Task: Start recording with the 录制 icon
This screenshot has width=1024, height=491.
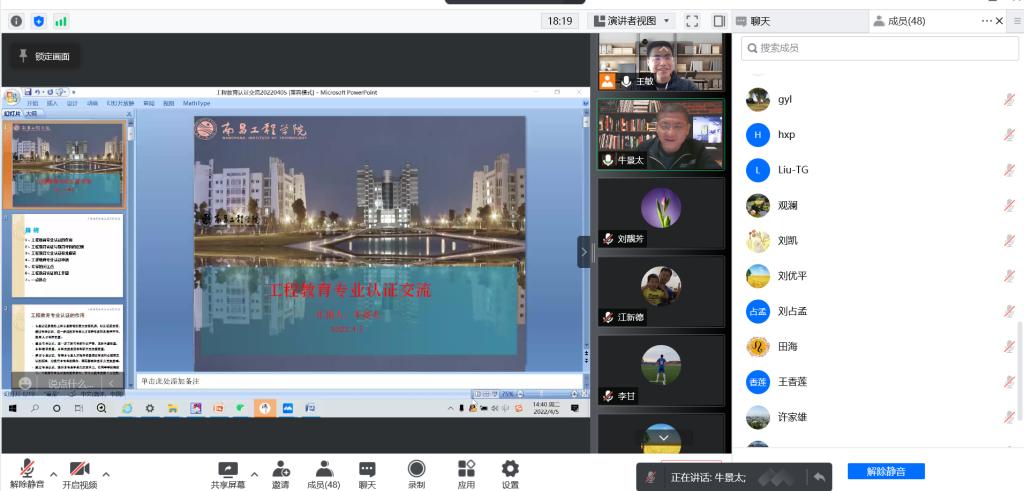Action: (416, 474)
